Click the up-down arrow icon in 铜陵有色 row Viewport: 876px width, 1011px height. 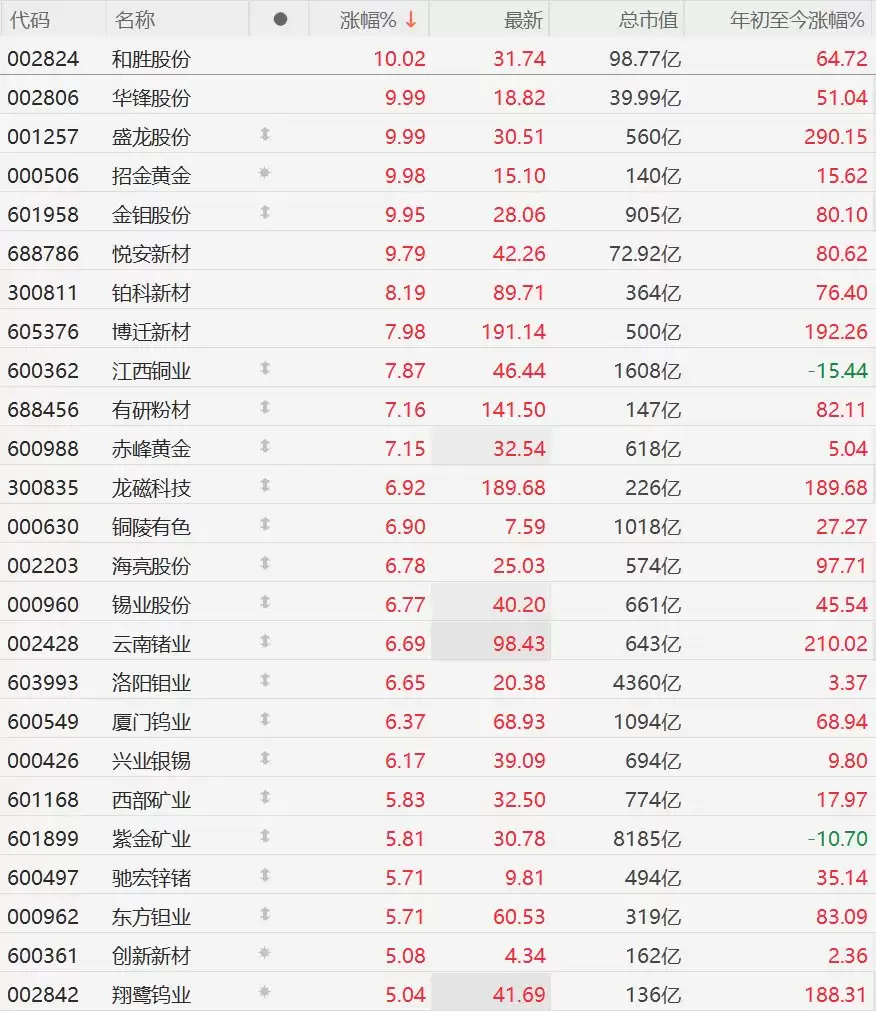click(x=264, y=524)
